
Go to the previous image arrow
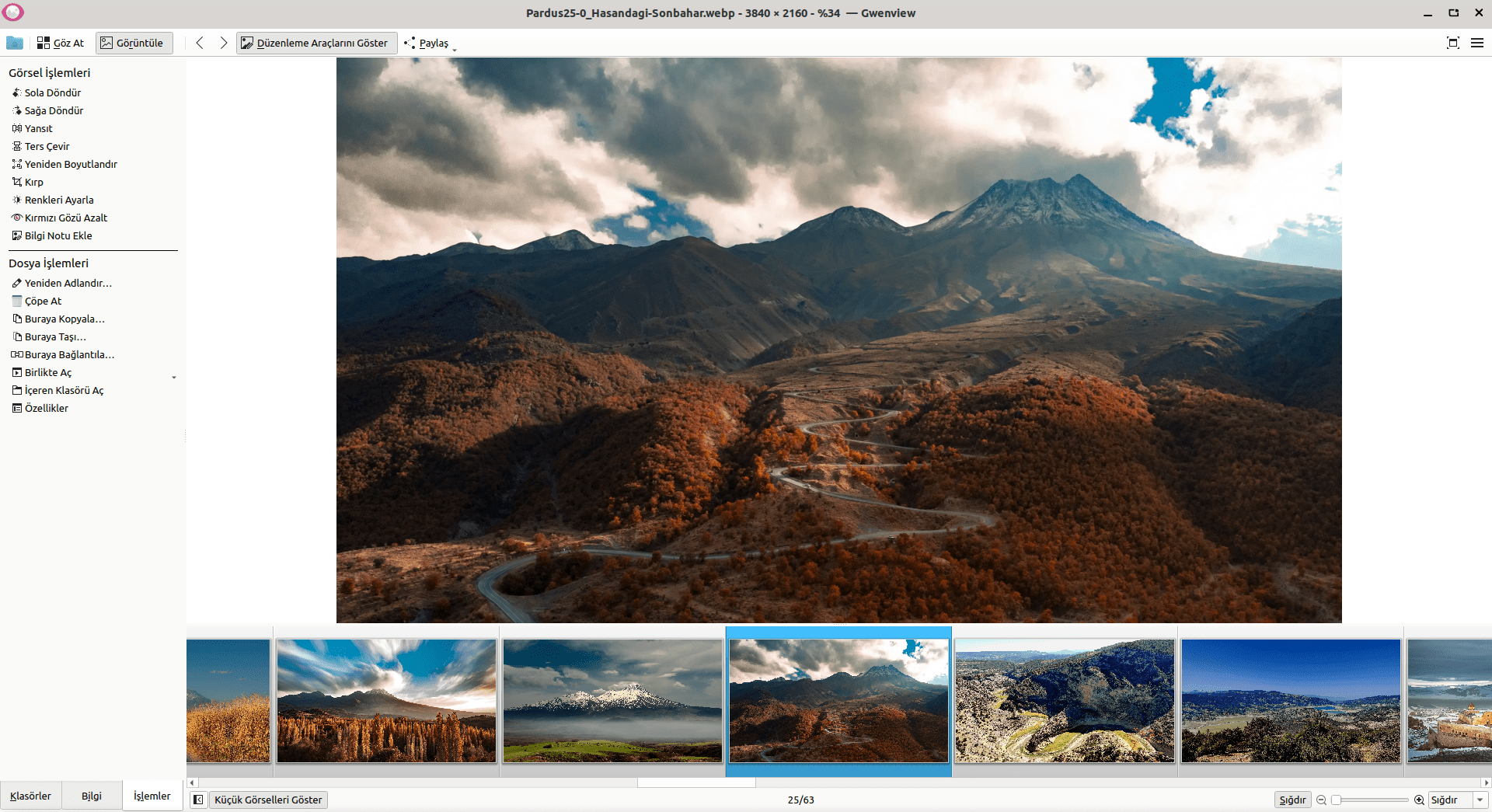pyautogui.click(x=200, y=43)
